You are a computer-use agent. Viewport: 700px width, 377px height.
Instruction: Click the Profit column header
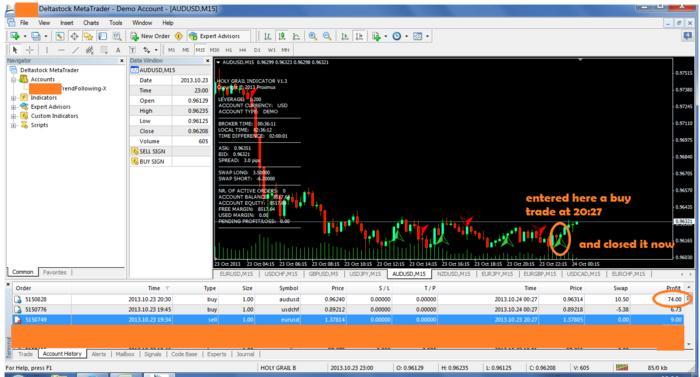[x=673, y=288]
